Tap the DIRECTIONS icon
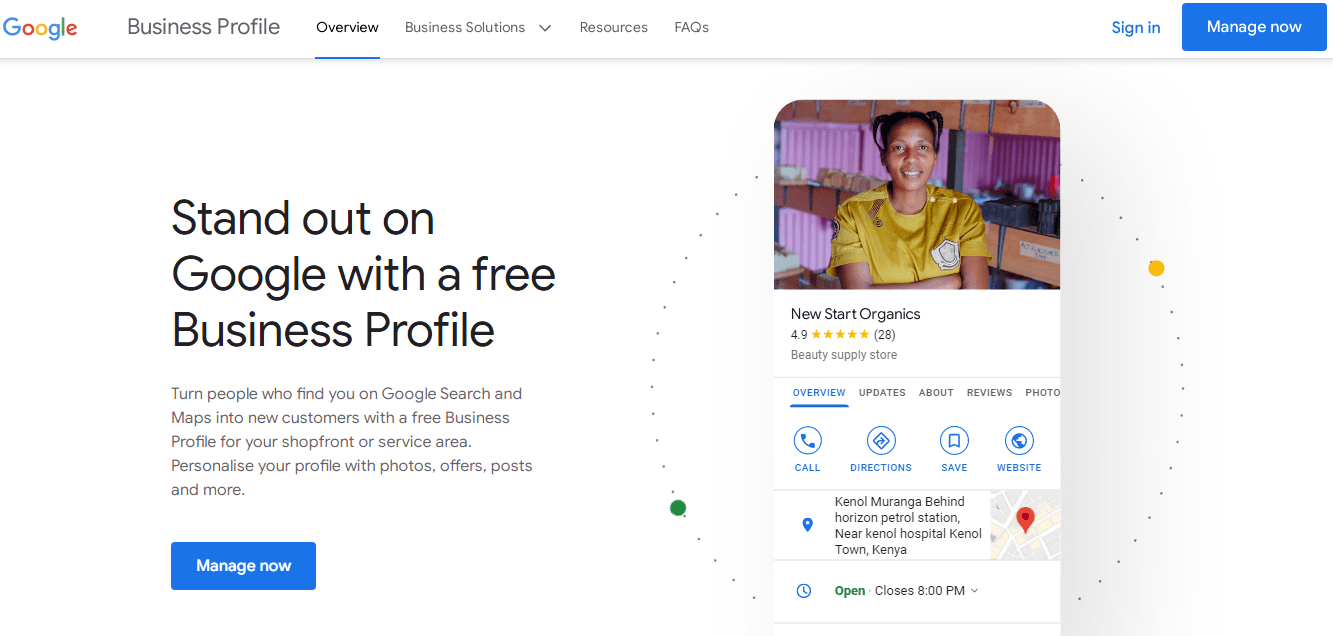The height and width of the screenshot is (636, 1333). [x=881, y=440]
